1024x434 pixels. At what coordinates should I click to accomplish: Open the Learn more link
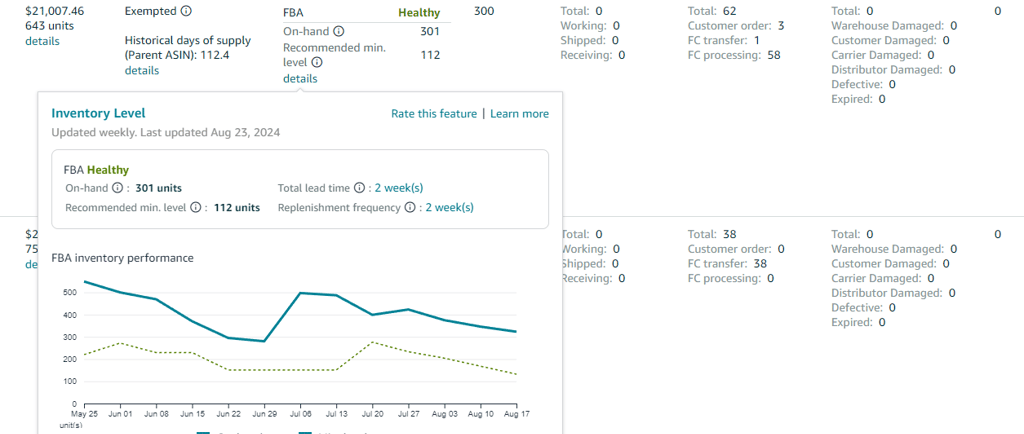tap(519, 114)
